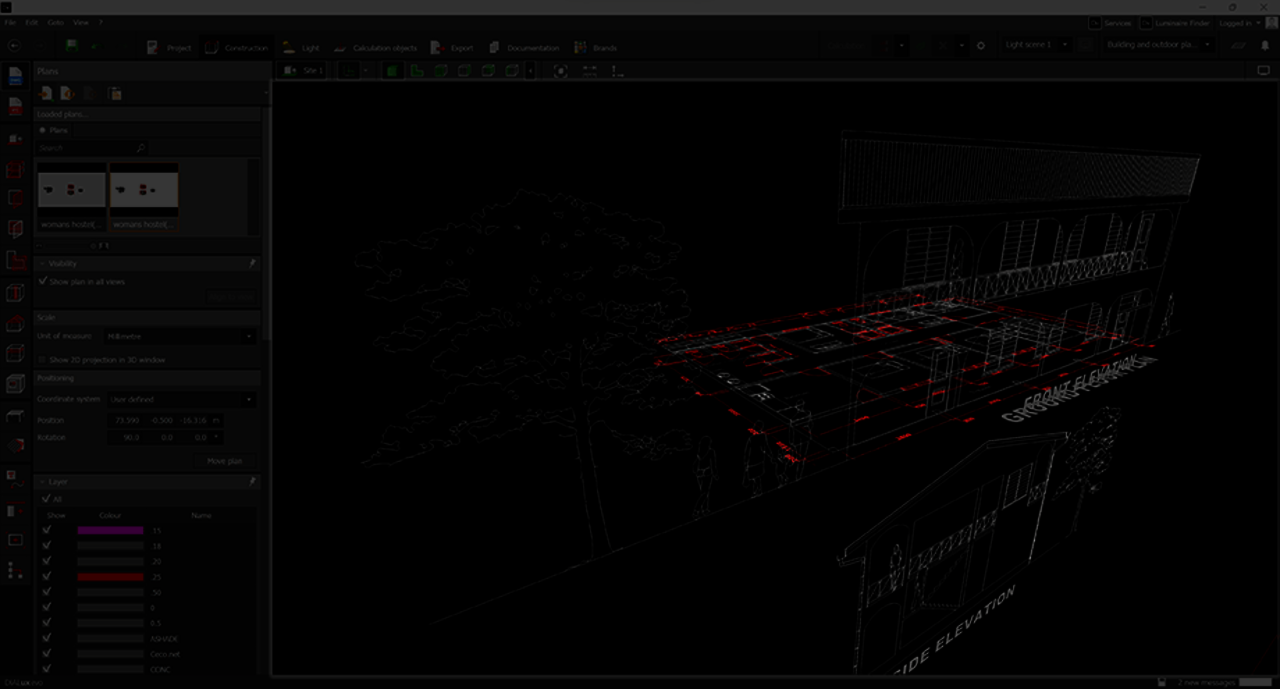Open the Light scene 1 dropdown
The width and height of the screenshot is (1280, 689).
[1037, 45]
